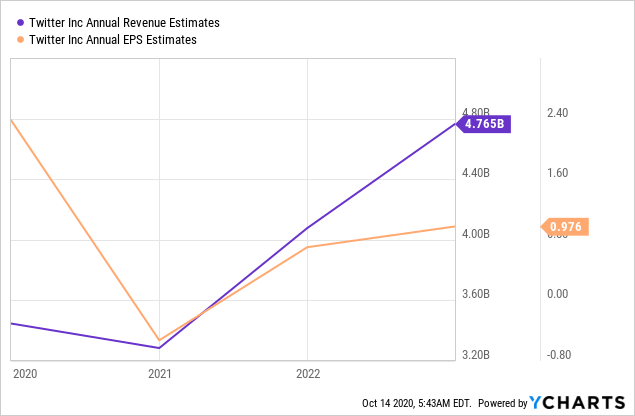
Task: Select 'Twitter Inc Annual EPS Estimates' legend label
Action: click(113, 40)
